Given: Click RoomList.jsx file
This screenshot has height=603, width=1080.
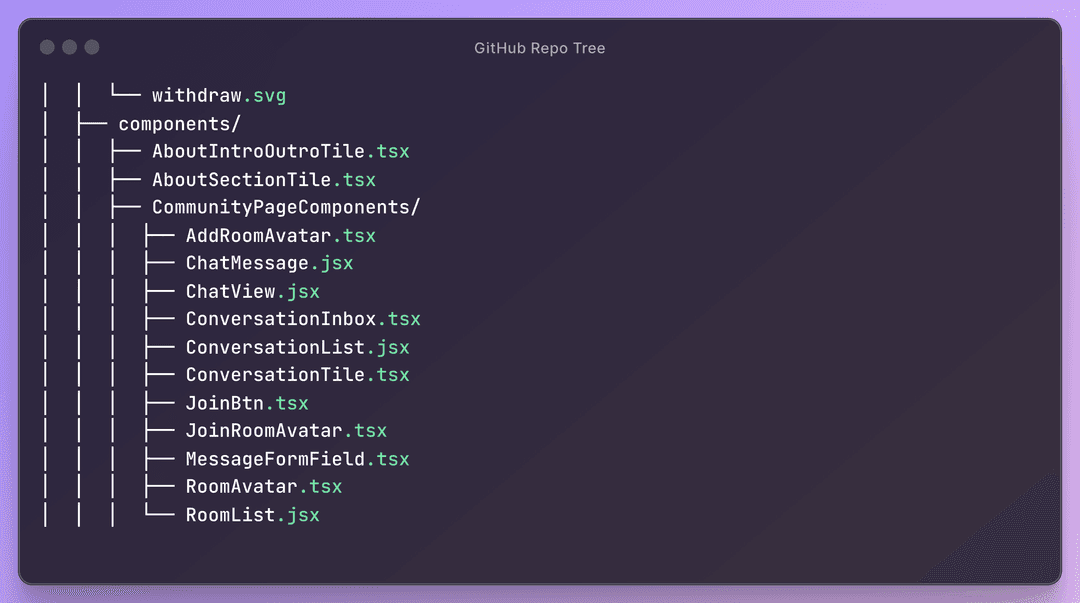Looking at the screenshot, I should click(x=253, y=515).
